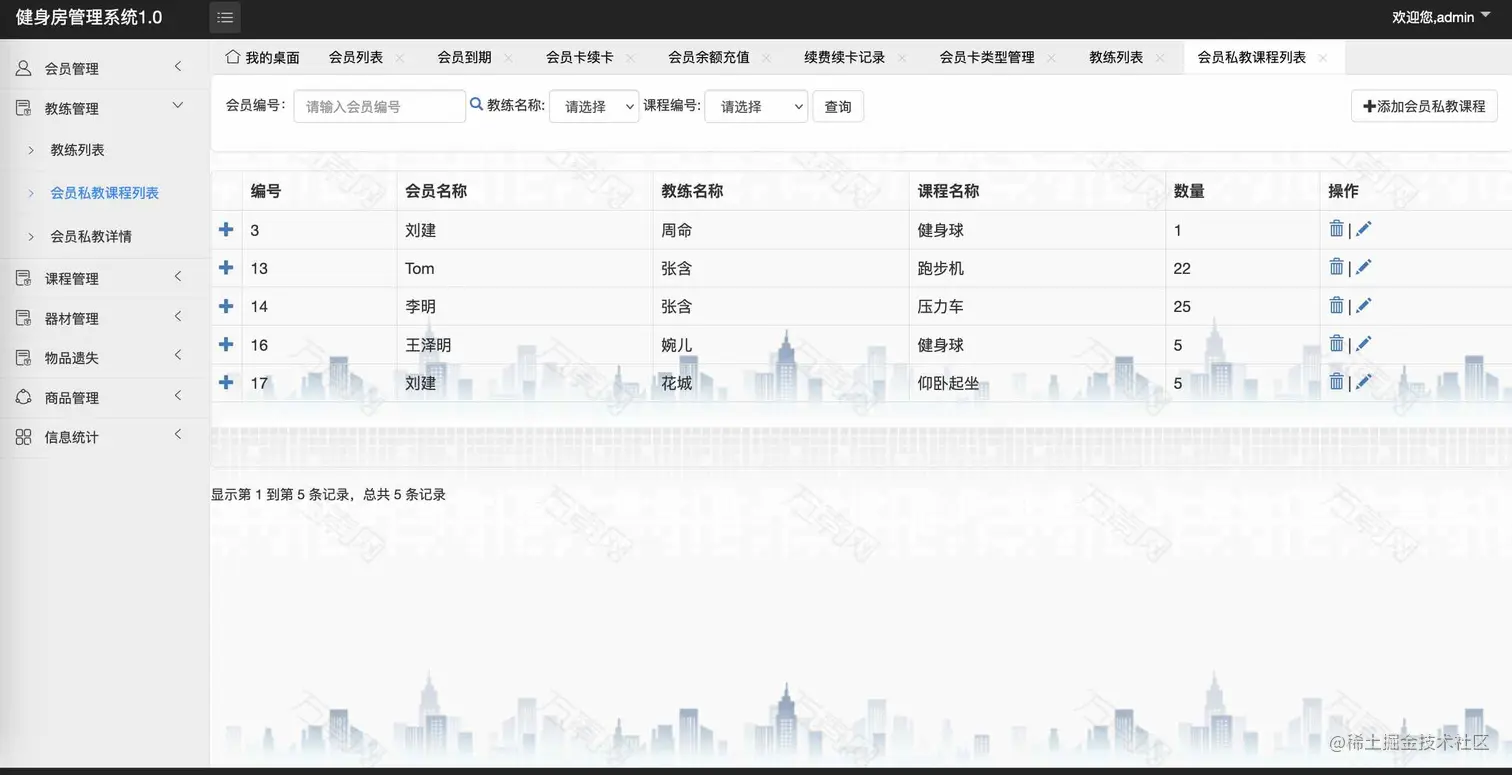Image resolution: width=1512 pixels, height=775 pixels.
Task: Edit the row for 编号 3
Action: tap(1363, 229)
